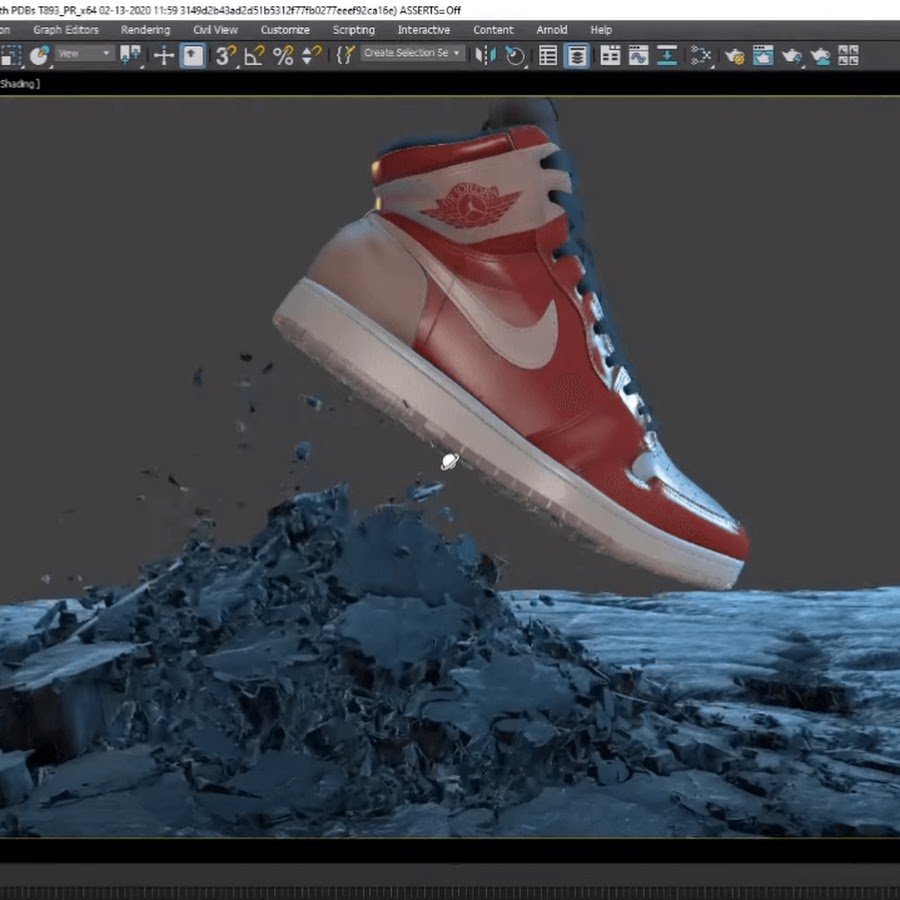The width and height of the screenshot is (900, 900).
Task: Open Edit Named Selection Sets
Action: tap(345, 55)
